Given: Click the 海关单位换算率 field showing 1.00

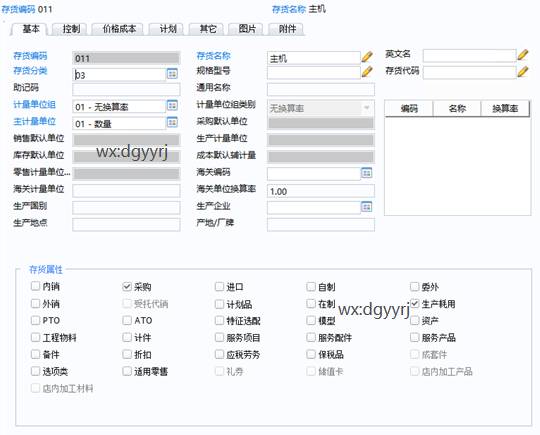Looking at the screenshot, I should [x=321, y=191].
